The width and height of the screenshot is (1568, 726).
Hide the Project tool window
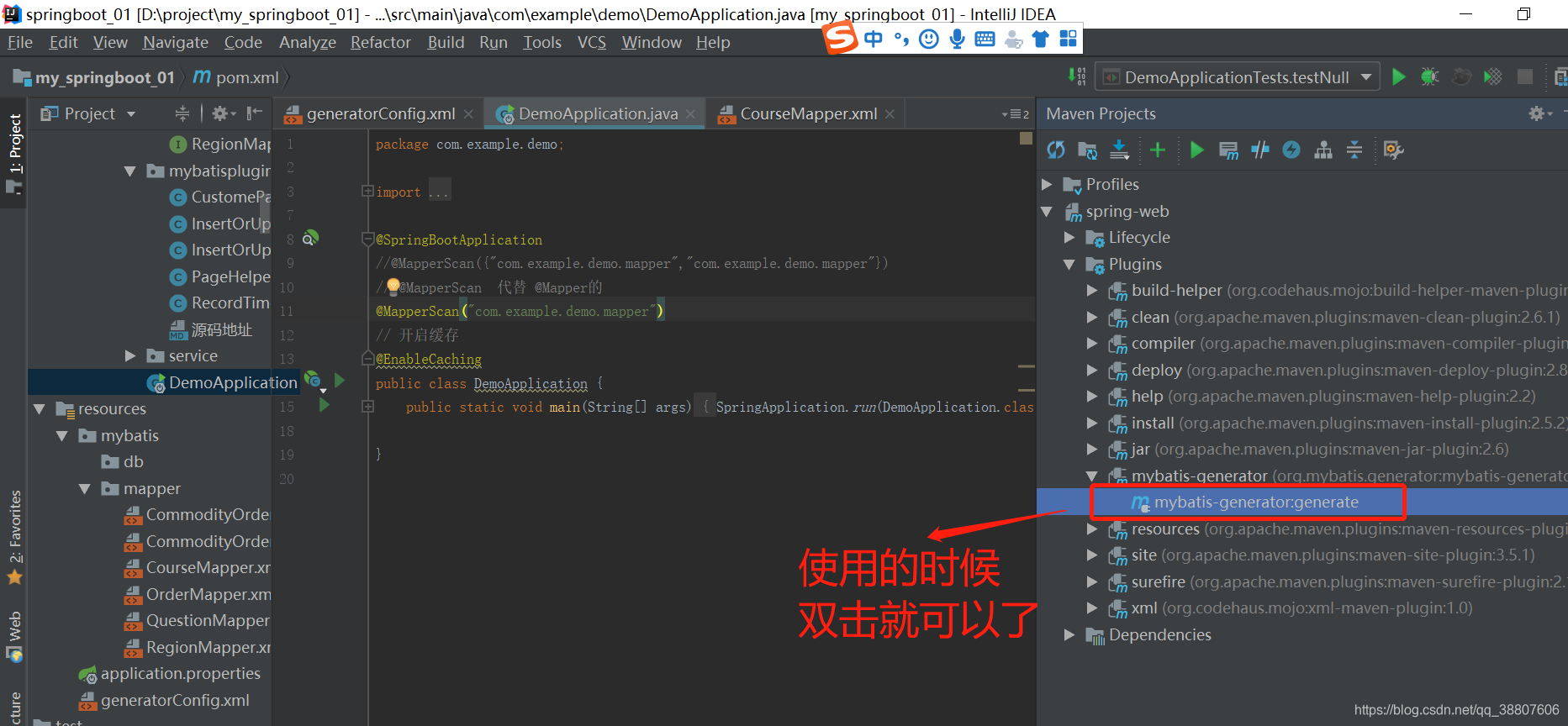[x=255, y=113]
